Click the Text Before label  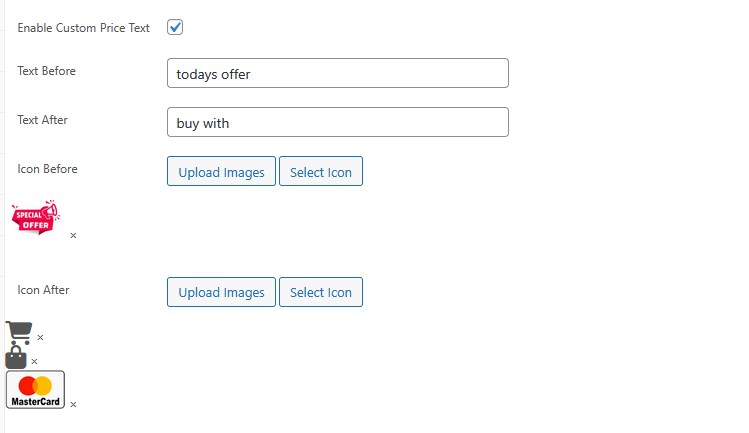point(46,71)
